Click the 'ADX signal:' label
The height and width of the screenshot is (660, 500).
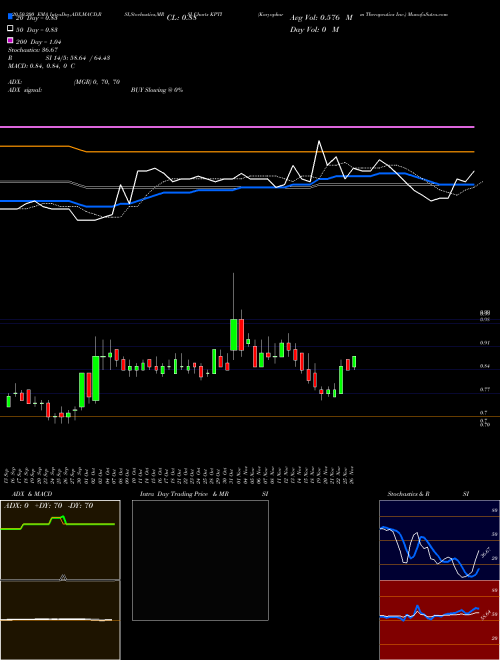pyautogui.click(x=25, y=90)
